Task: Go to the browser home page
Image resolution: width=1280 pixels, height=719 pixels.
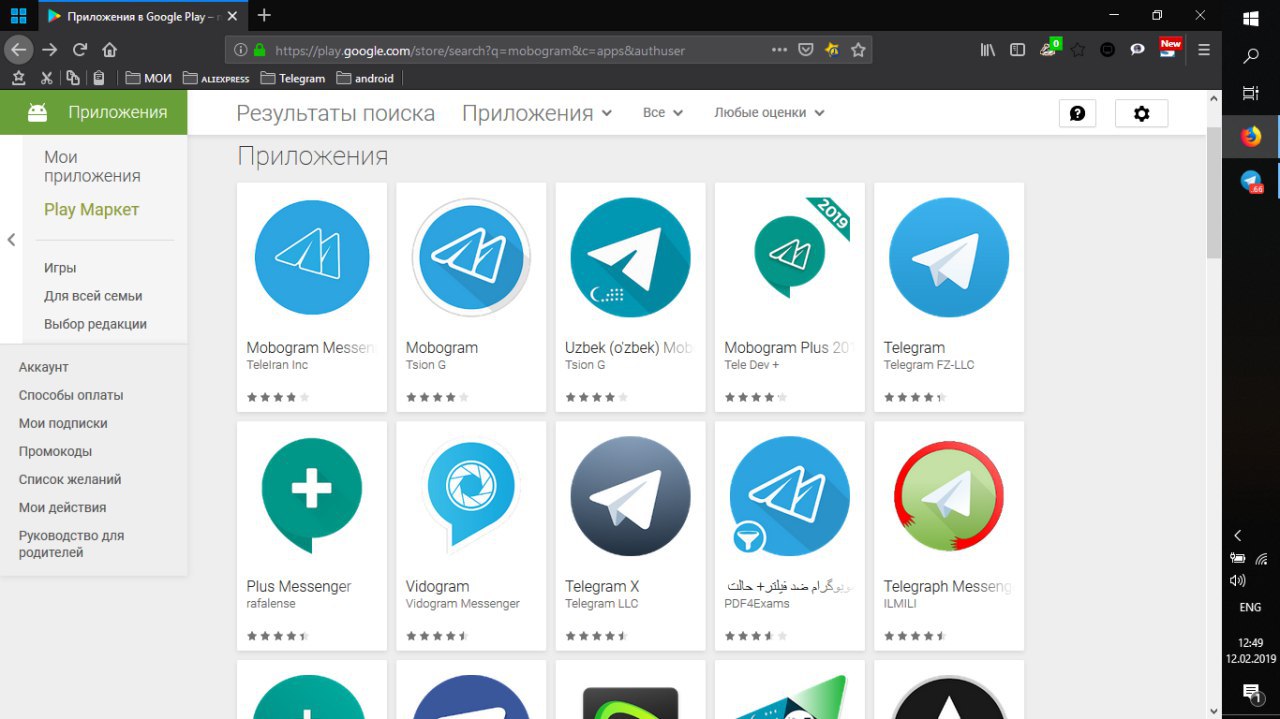Action: pos(110,49)
